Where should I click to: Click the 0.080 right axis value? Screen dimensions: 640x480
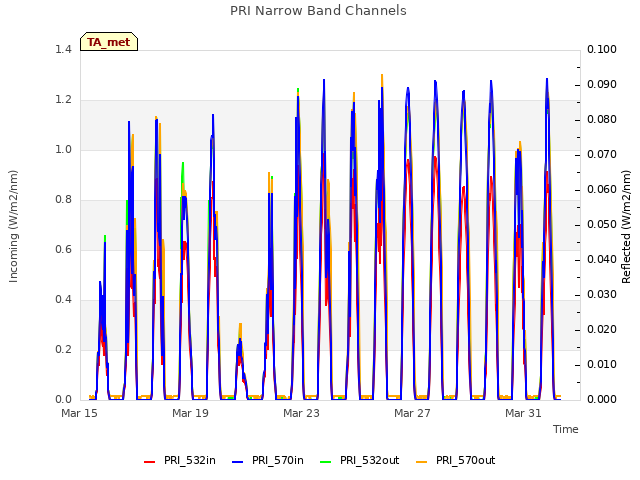click(602, 120)
